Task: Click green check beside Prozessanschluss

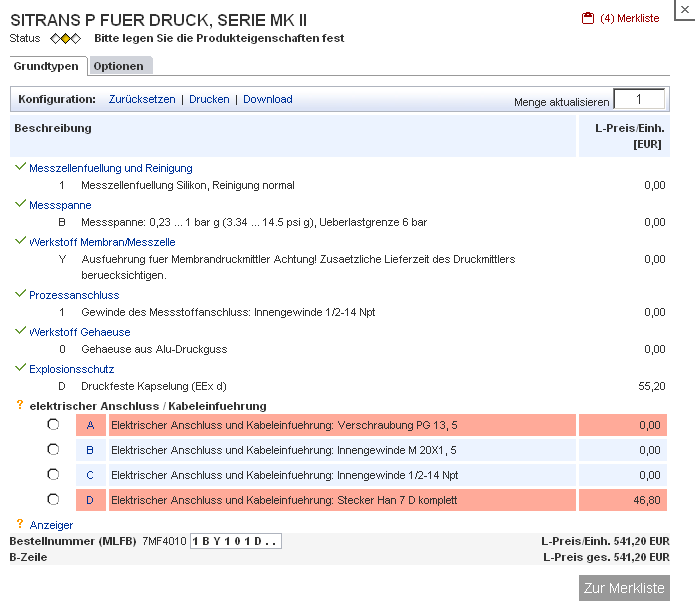Action: point(20,294)
